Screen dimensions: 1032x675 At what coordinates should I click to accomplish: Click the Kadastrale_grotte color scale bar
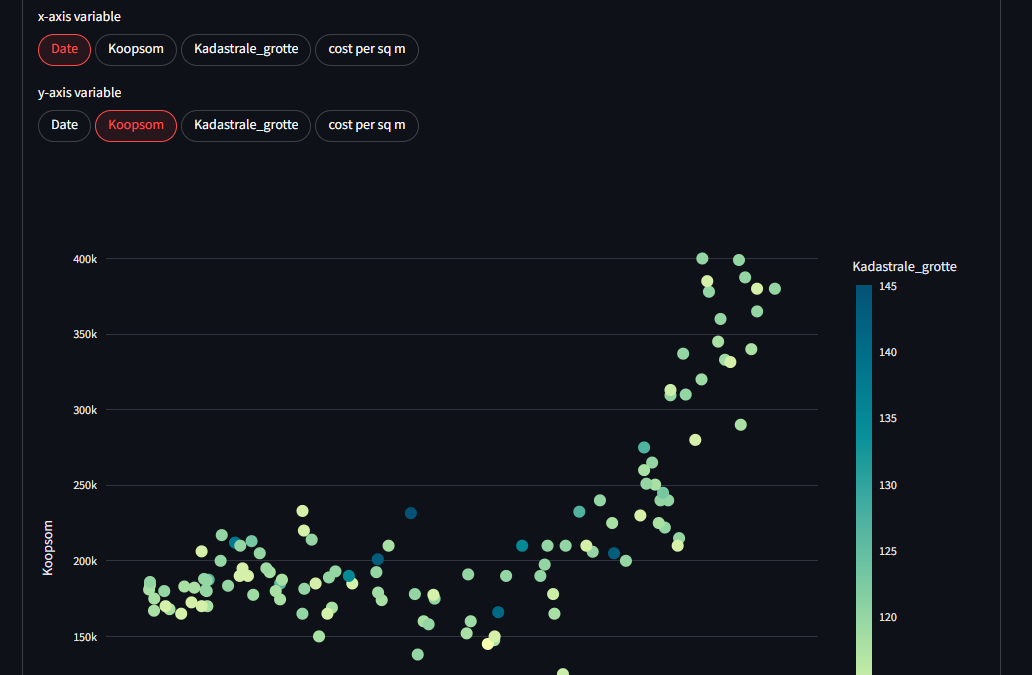863,450
